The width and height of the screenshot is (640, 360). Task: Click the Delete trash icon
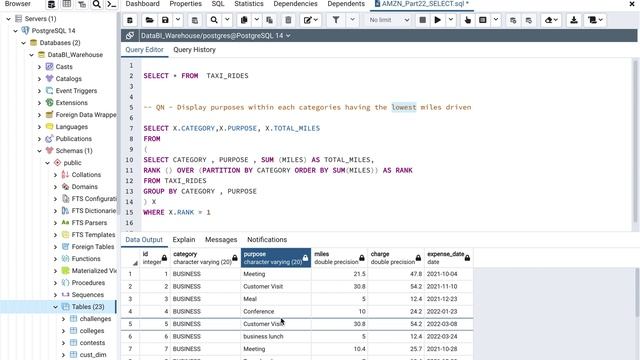[x=288, y=20]
